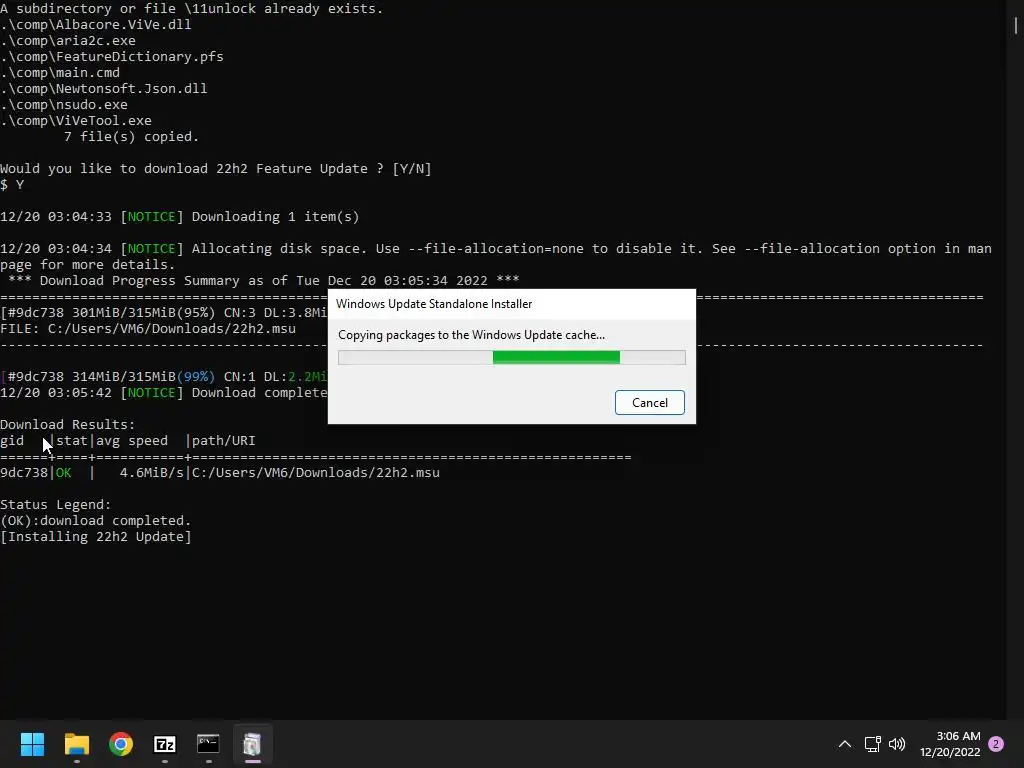The height and width of the screenshot is (768, 1024).
Task: Click the 'Download Results:' heading
Action: pos(68,424)
